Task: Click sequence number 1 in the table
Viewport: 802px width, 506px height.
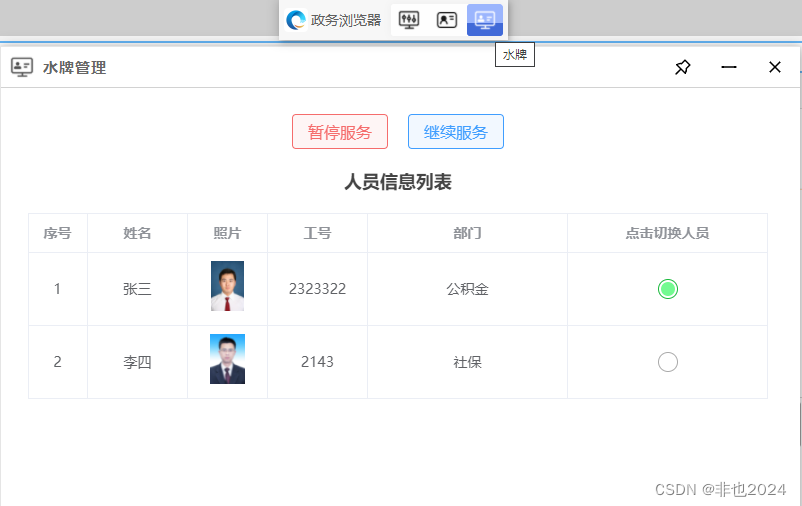Action: point(57,289)
